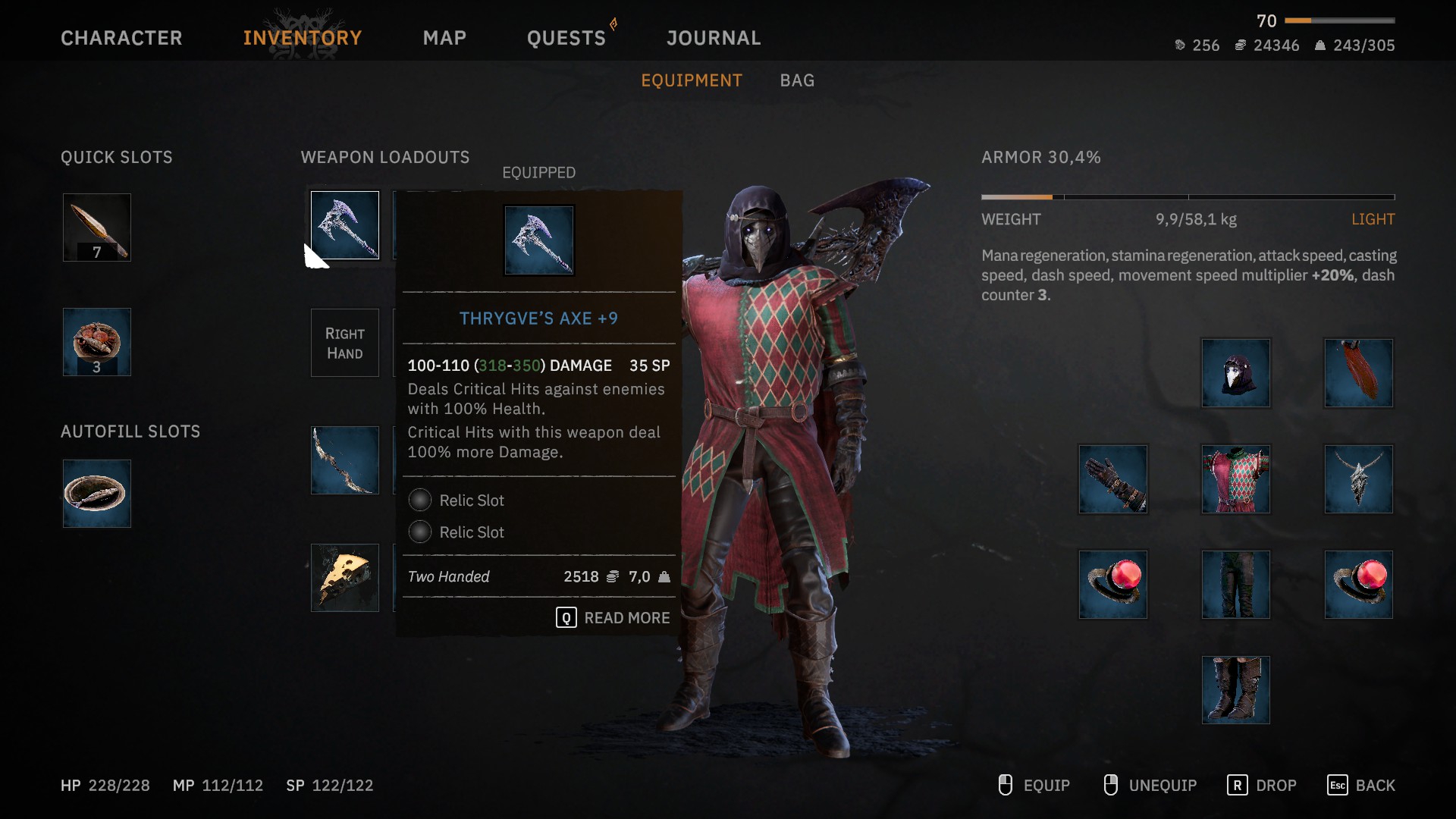This screenshot has height=819, width=1456.
Task: Select the bow weapon loadout slot
Action: (x=345, y=460)
